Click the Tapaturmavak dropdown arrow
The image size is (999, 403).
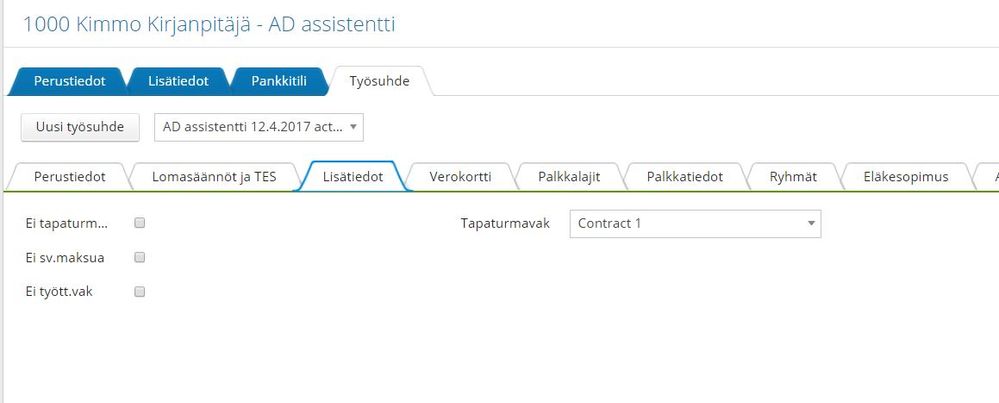pos(811,224)
